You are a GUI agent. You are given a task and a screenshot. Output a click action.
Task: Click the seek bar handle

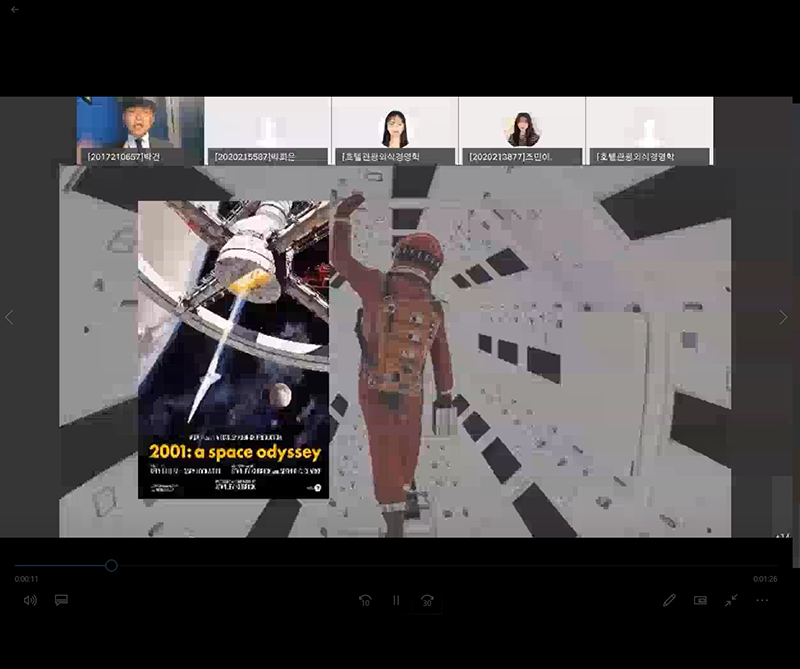[111, 565]
